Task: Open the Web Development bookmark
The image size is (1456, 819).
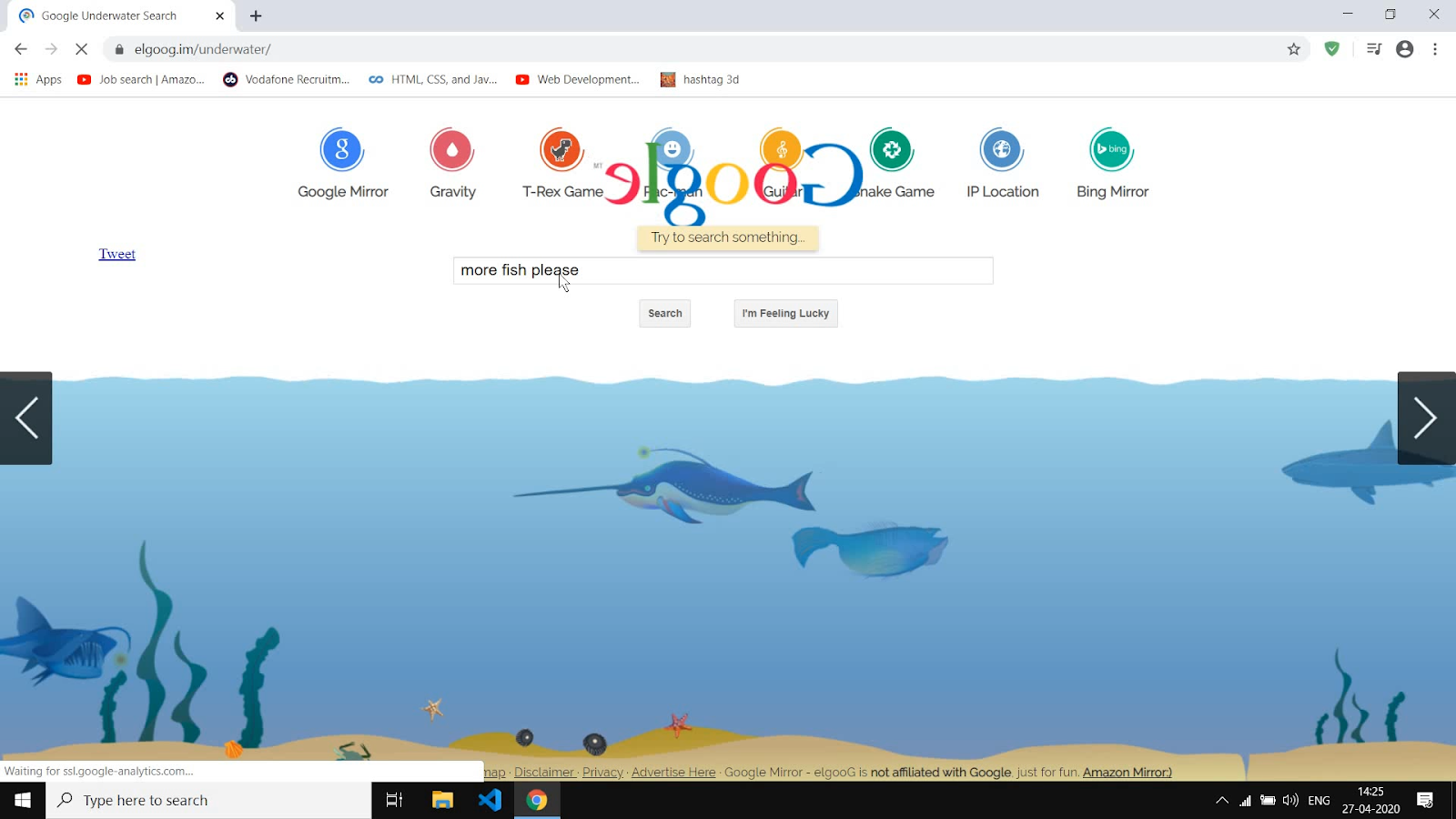Action: (x=578, y=79)
